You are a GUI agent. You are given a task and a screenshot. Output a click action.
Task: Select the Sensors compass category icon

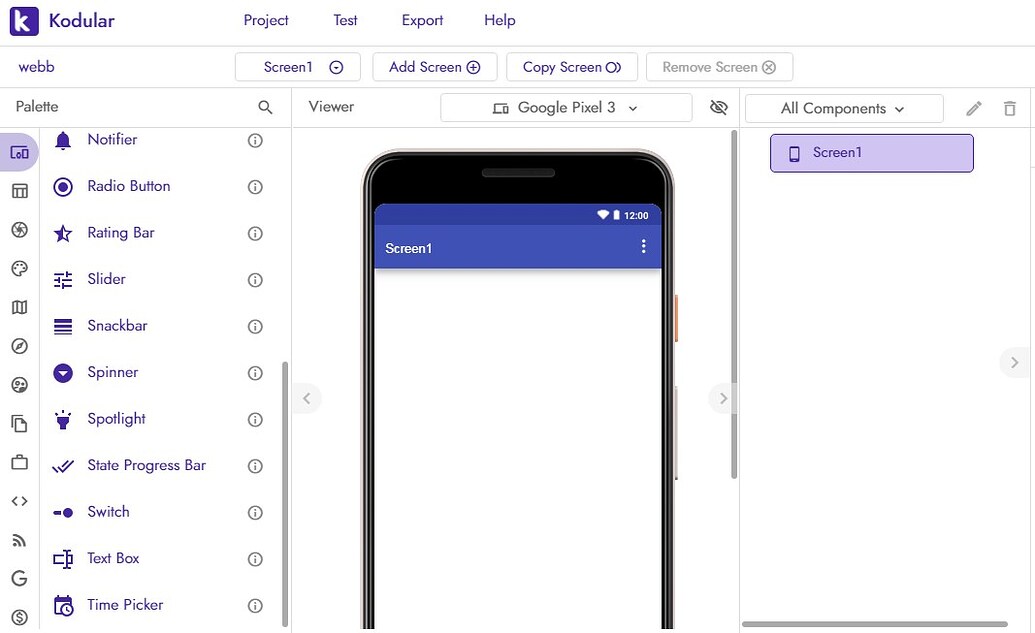(20, 346)
